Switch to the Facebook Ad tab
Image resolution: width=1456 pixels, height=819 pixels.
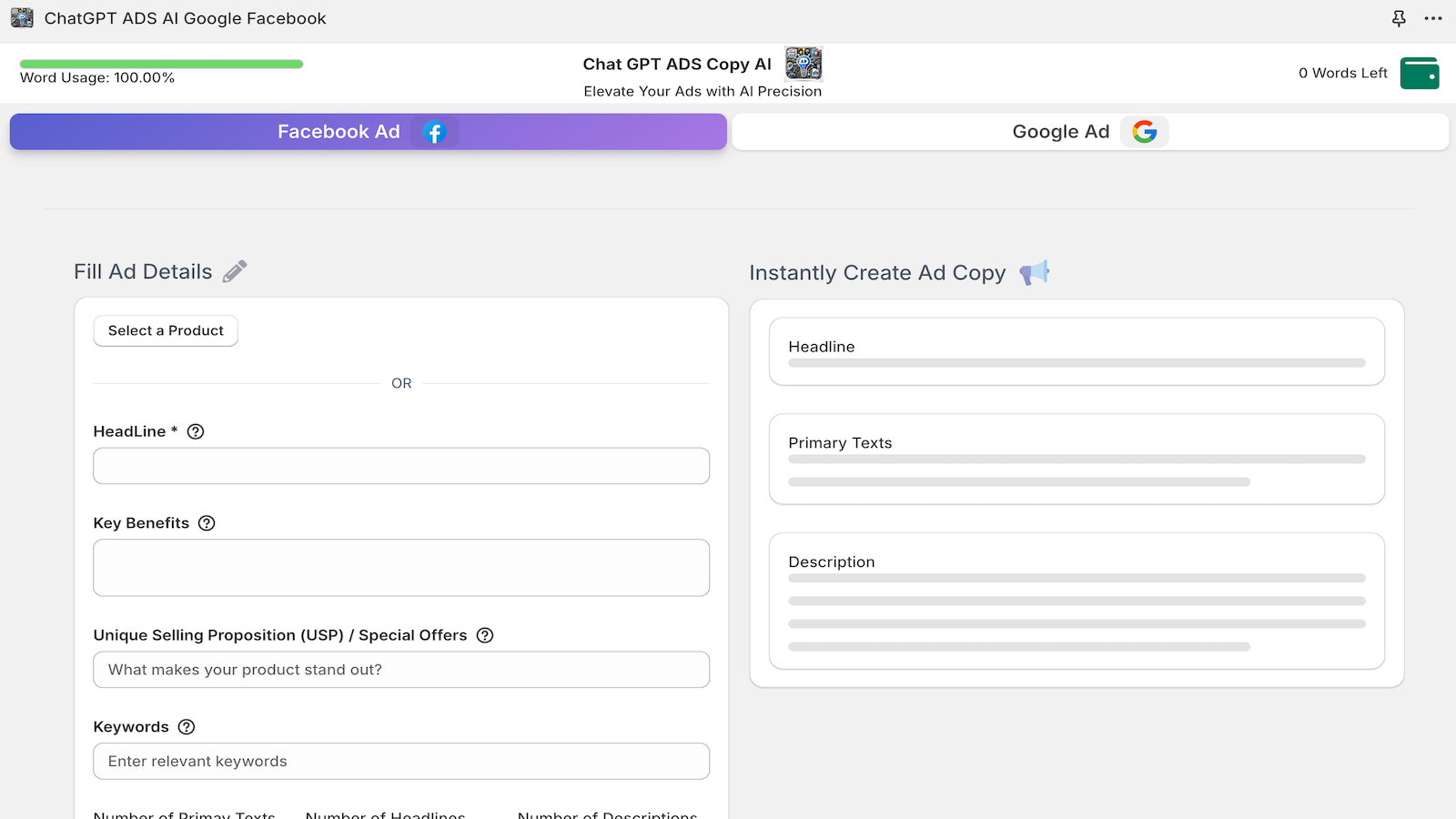368,132
